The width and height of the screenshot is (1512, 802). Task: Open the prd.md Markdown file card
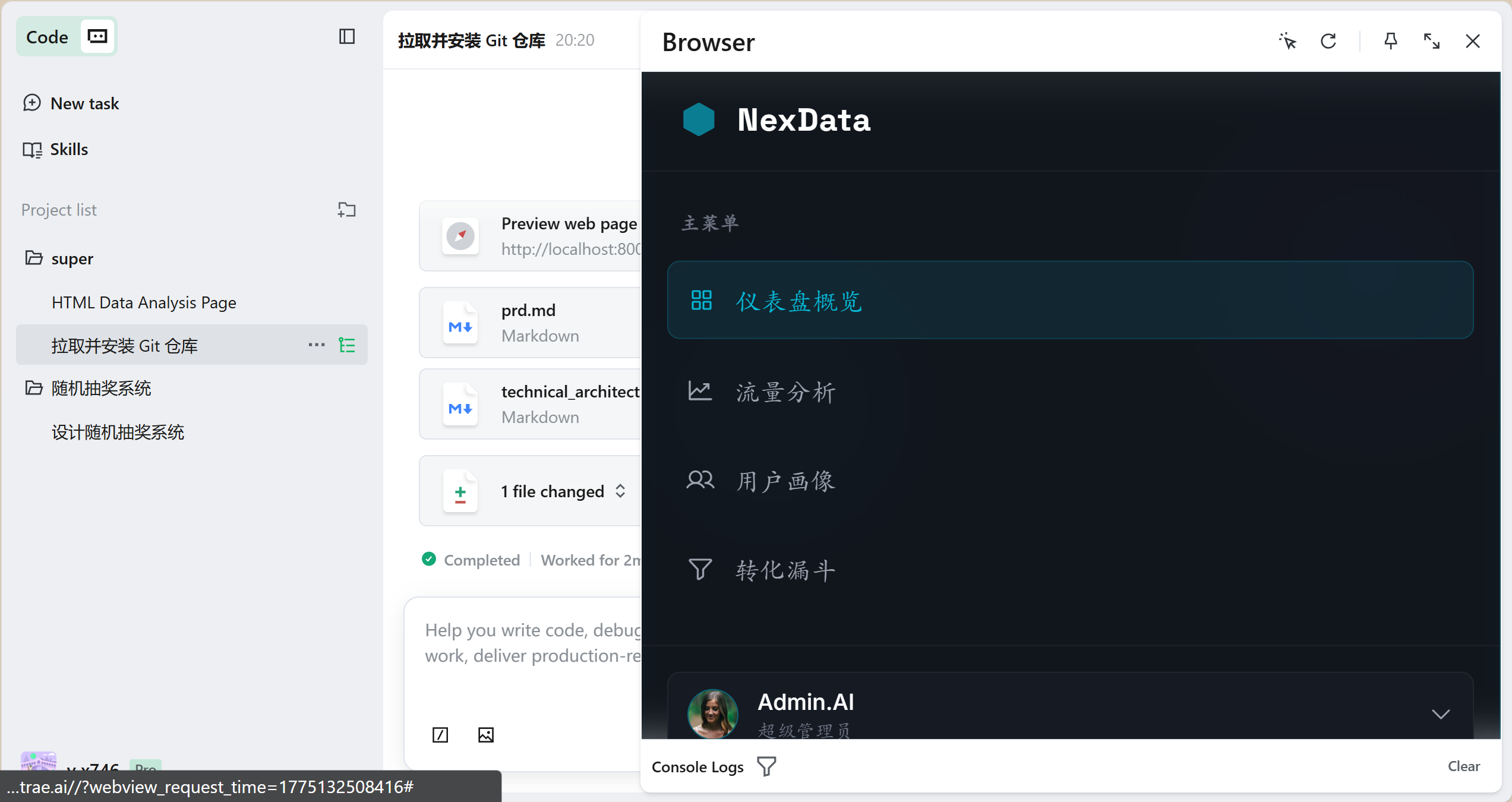(x=530, y=323)
